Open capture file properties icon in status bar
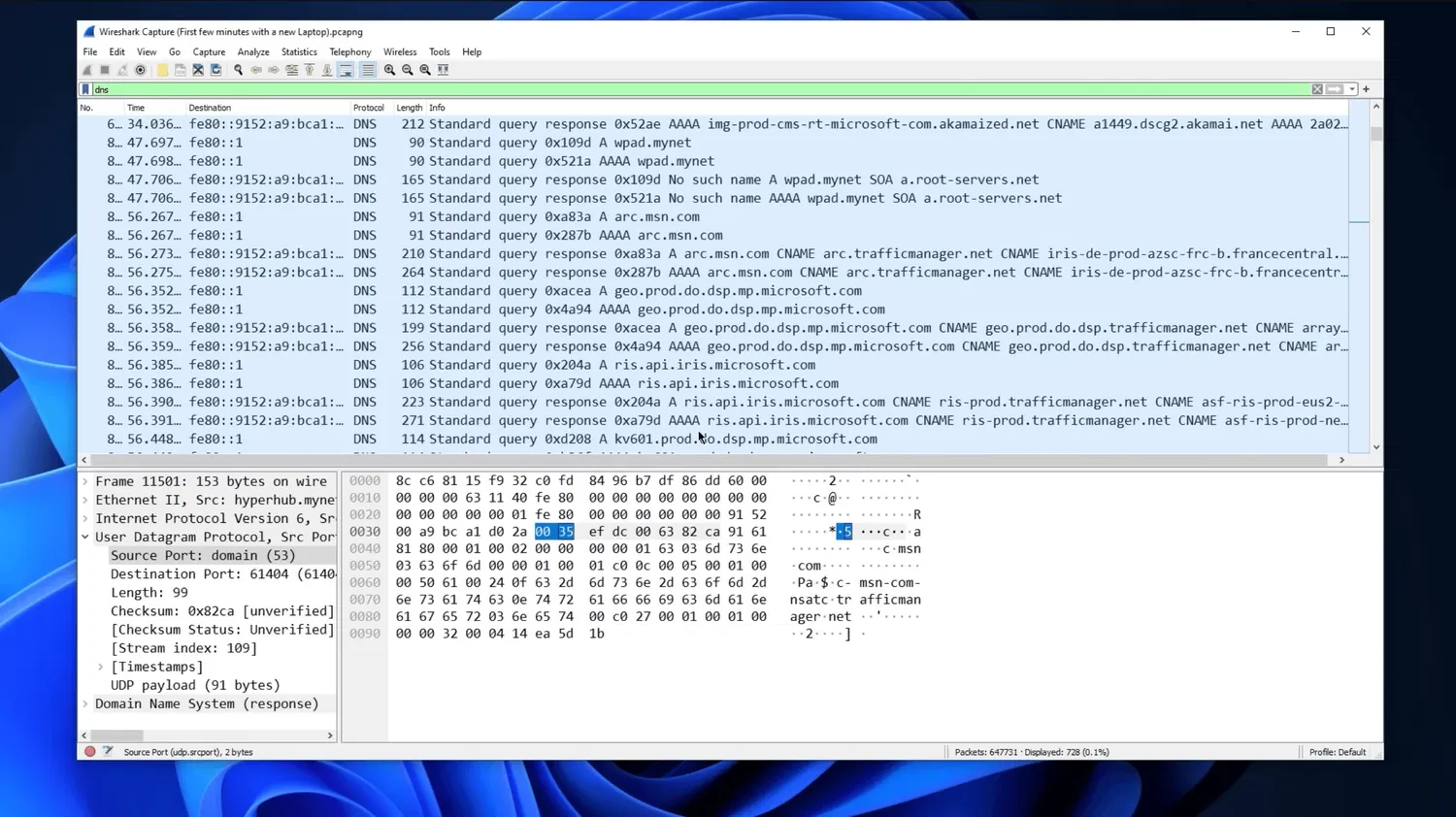The width and height of the screenshot is (1456, 817). tap(108, 752)
